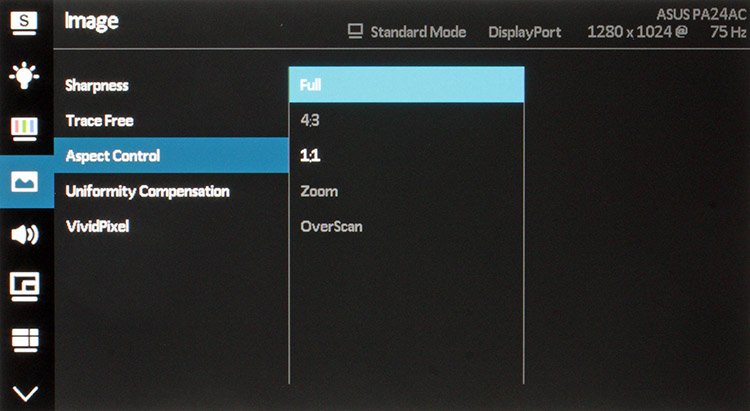750x411 pixels.
Task: Open the QuickFit grid icon
Action: click(24, 340)
